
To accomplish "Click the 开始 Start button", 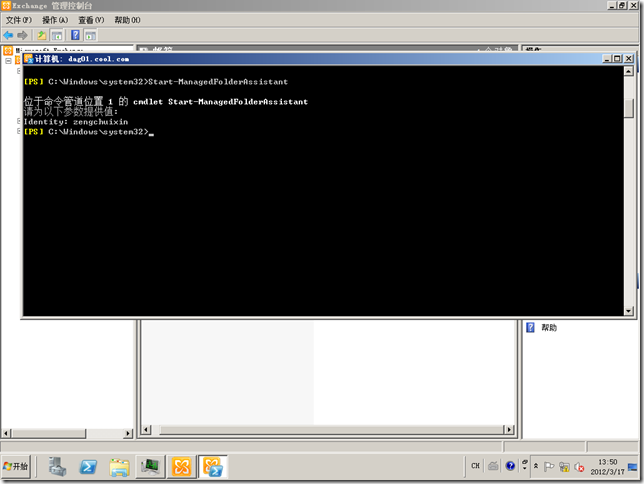I will 17,466.
